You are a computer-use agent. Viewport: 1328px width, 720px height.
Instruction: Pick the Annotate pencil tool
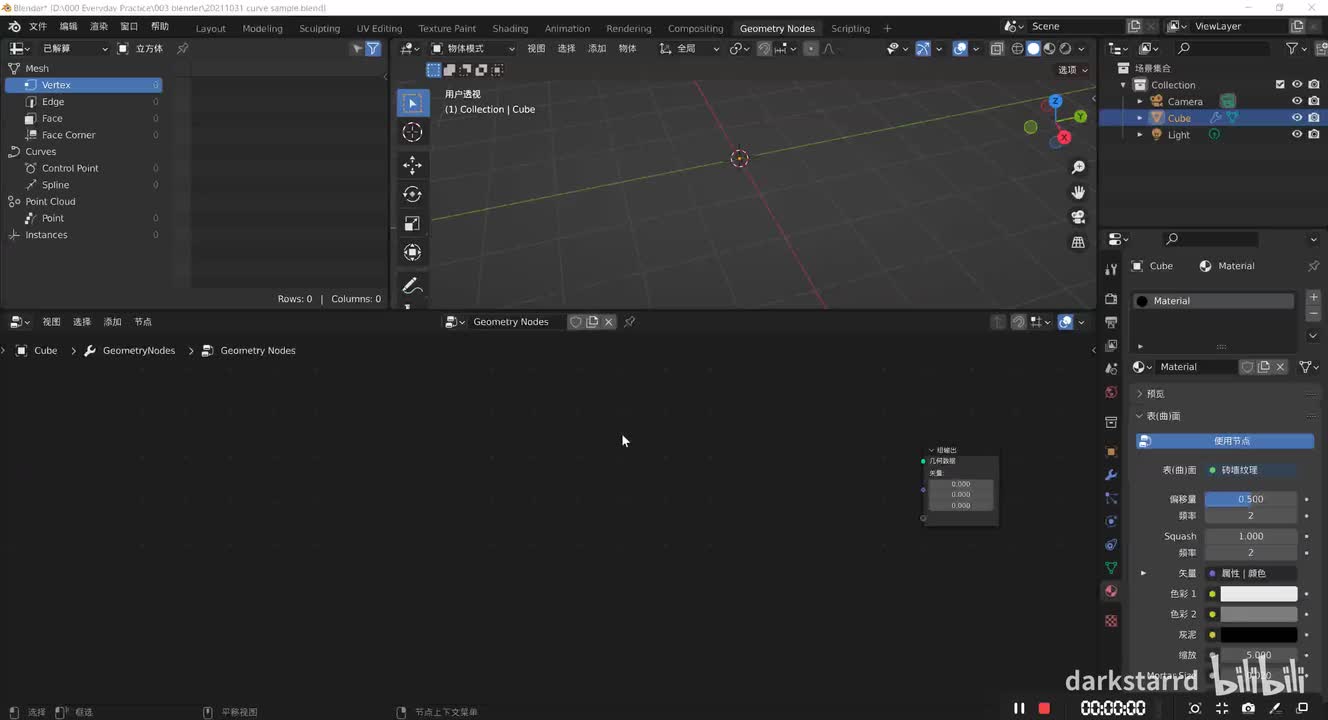click(412, 286)
